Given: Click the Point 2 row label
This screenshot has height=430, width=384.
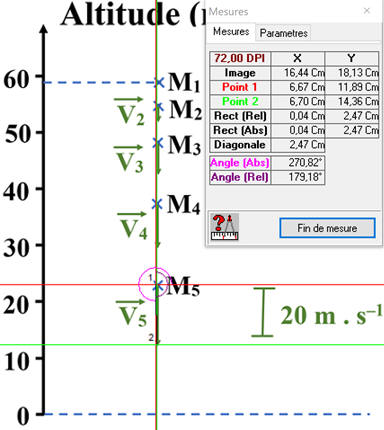Looking at the screenshot, I should pyautogui.click(x=240, y=101).
